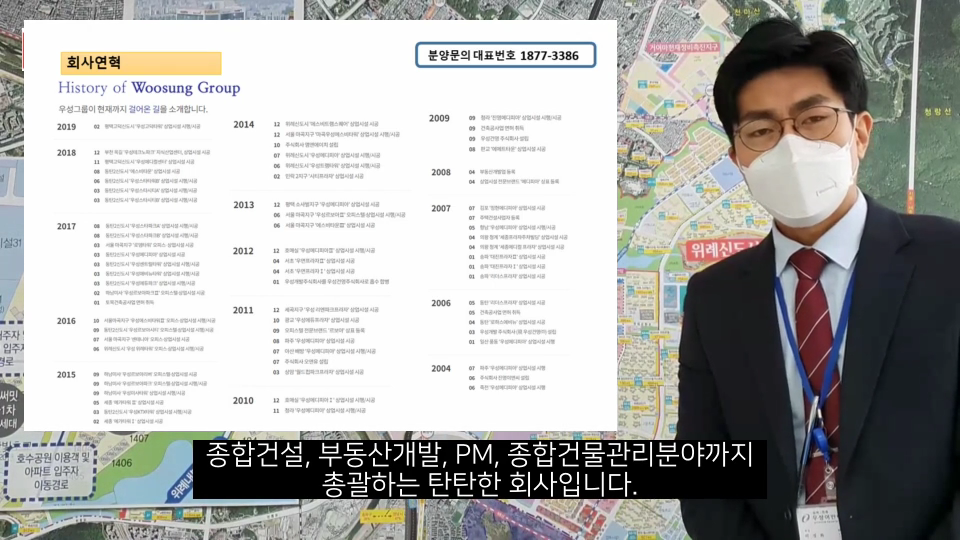Click the subtitle line starting with 종합건설, 부동산개발

[479, 455]
